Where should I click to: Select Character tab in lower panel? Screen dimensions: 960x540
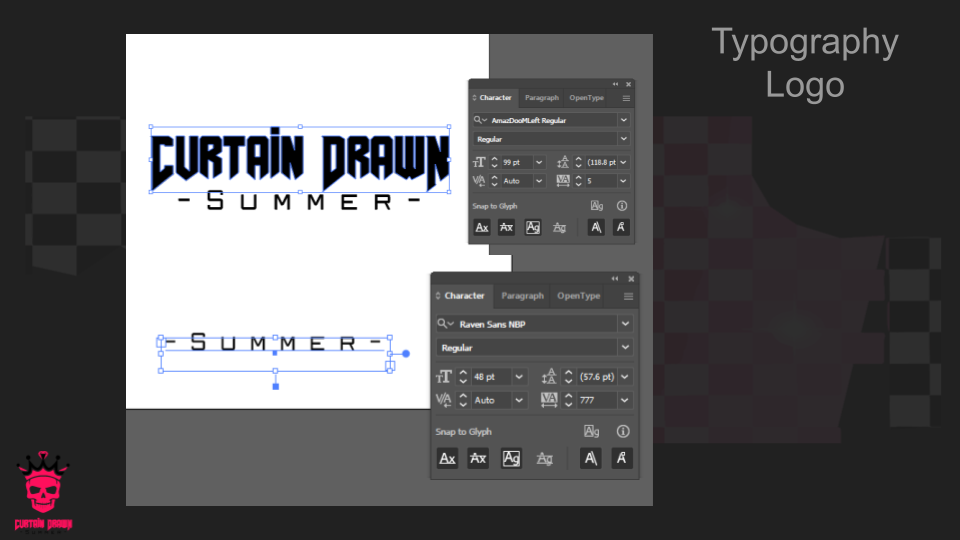point(464,296)
